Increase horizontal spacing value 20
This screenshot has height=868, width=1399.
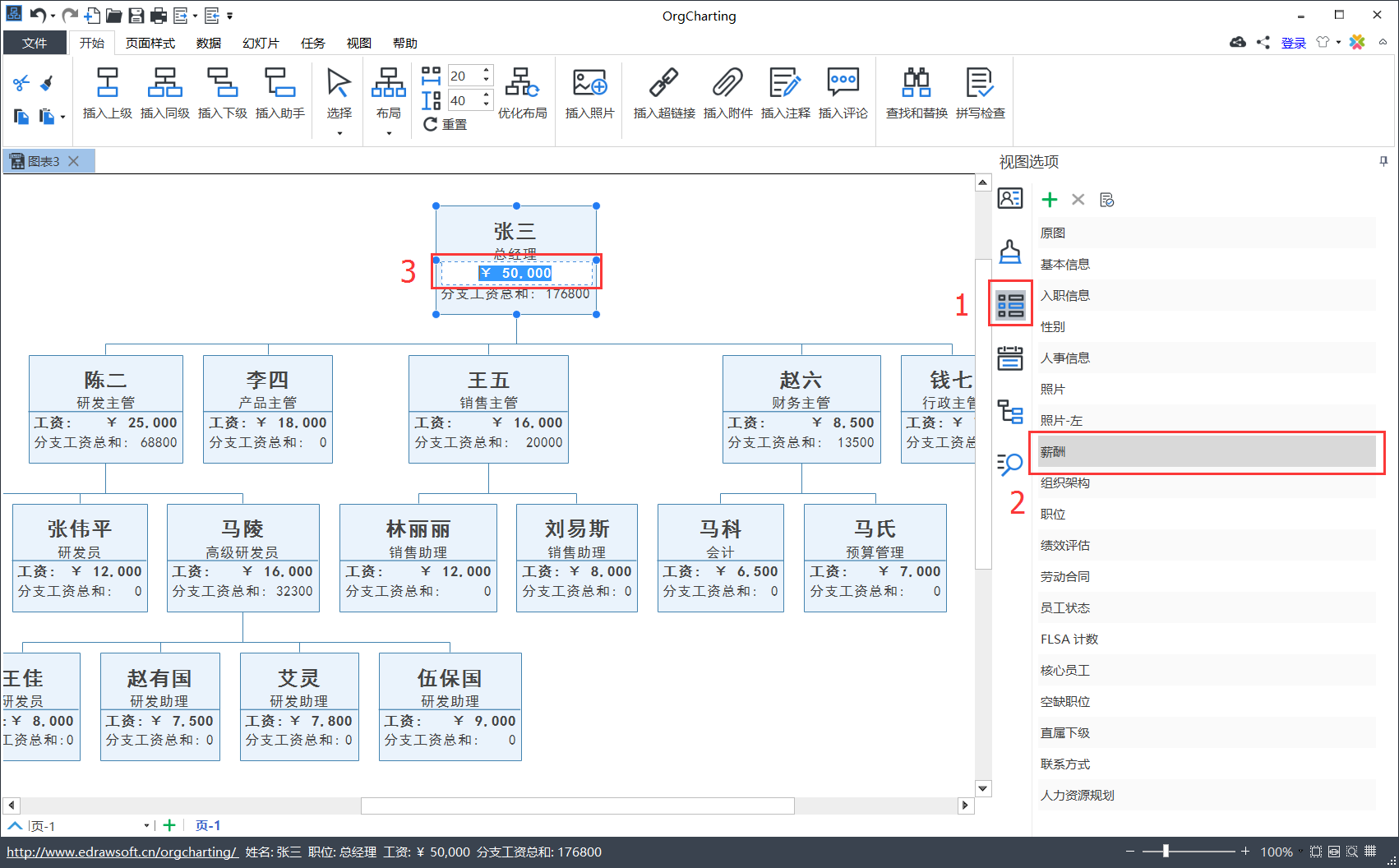tap(487, 71)
